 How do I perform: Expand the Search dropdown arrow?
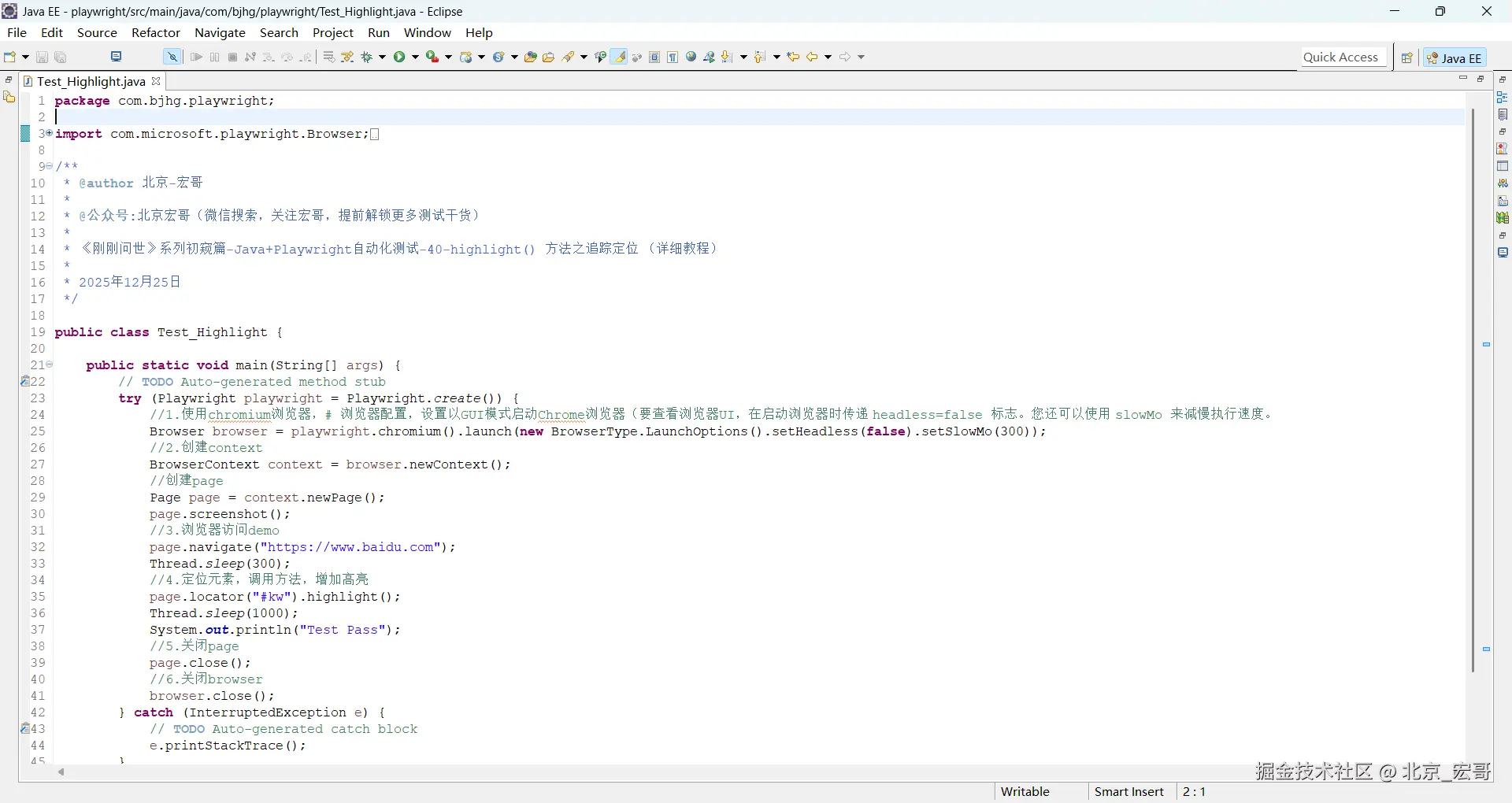click(x=584, y=57)
